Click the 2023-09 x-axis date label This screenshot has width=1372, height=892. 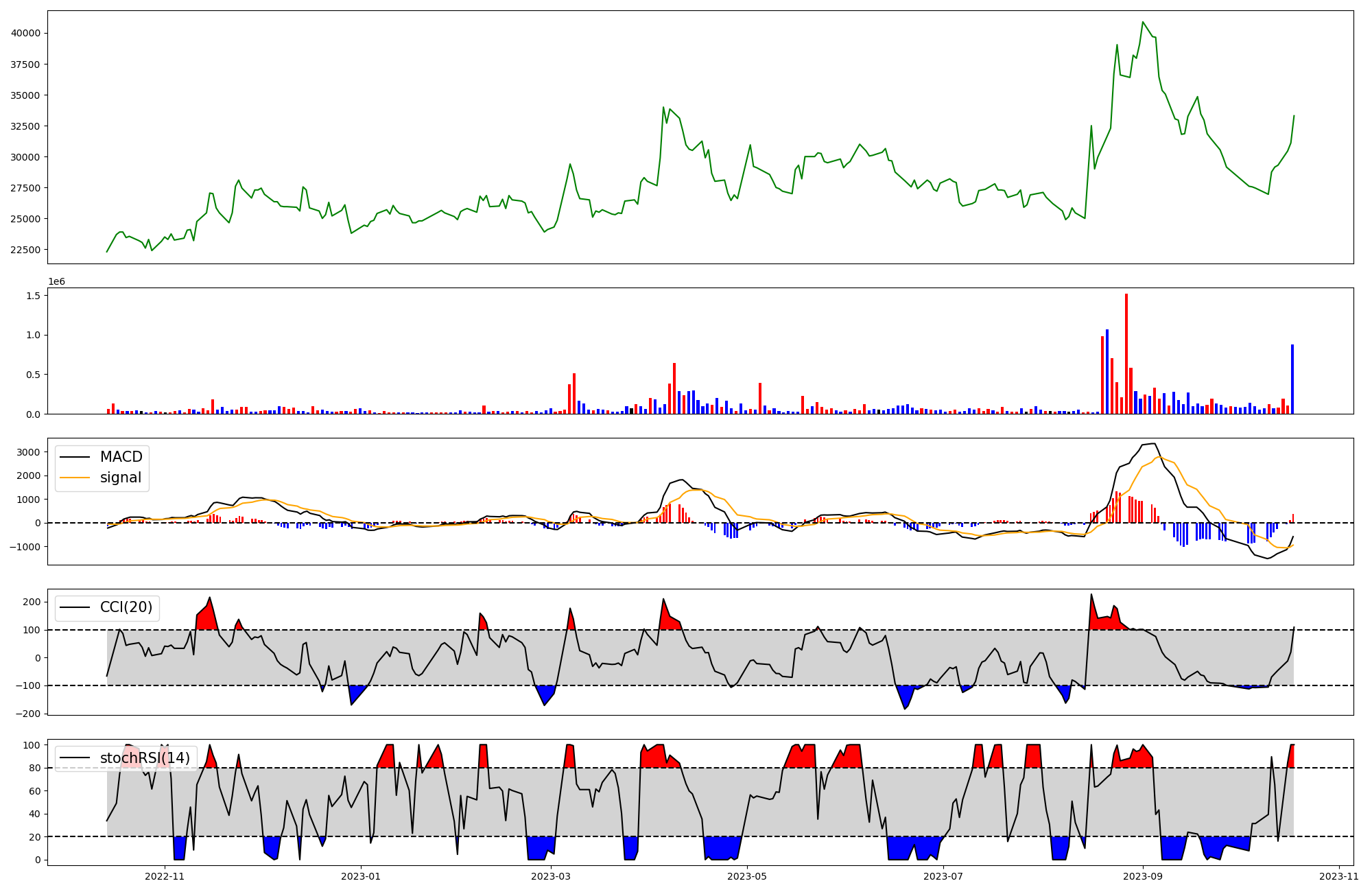pyautogui.click(x=1143, y=876)
